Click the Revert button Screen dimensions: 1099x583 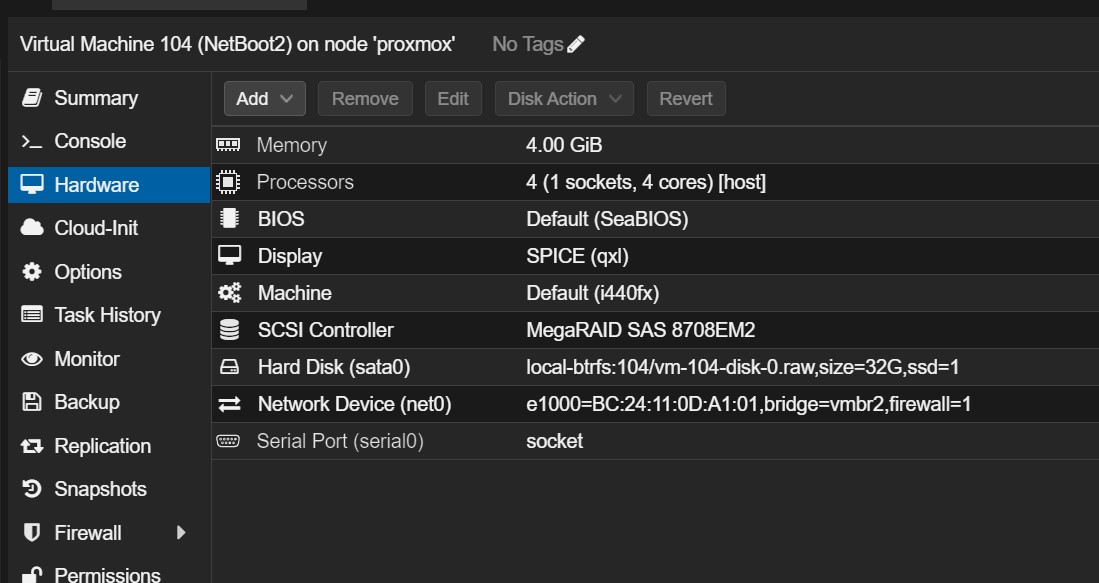pyautogui.click(x=685, y=99)
